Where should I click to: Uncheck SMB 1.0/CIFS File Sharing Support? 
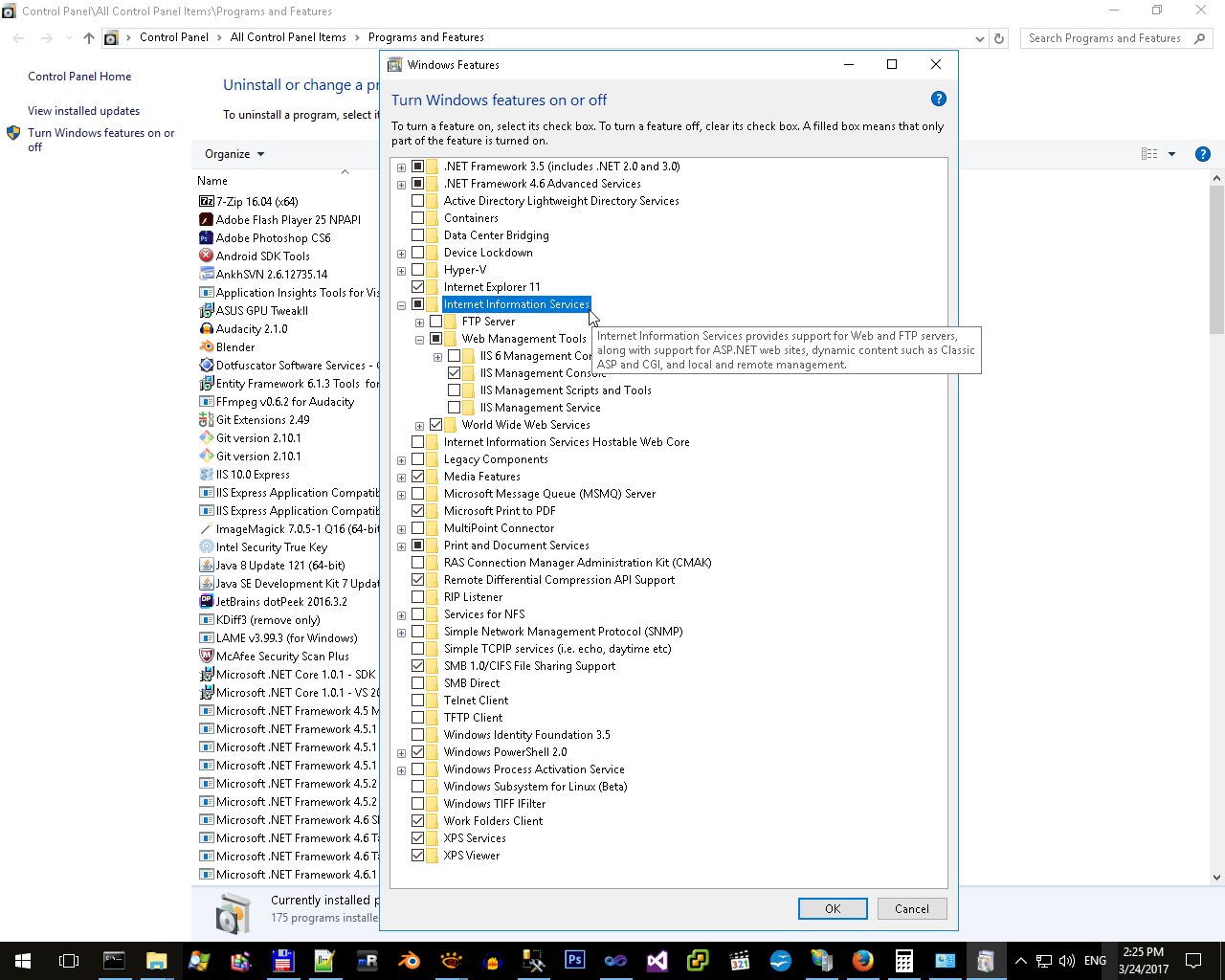point(418,666)
